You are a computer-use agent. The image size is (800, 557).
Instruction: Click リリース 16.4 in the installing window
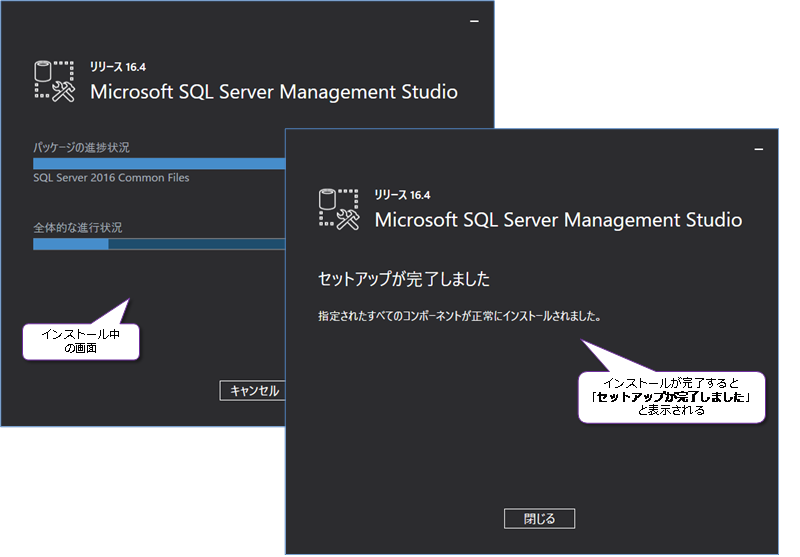point(118,67)
